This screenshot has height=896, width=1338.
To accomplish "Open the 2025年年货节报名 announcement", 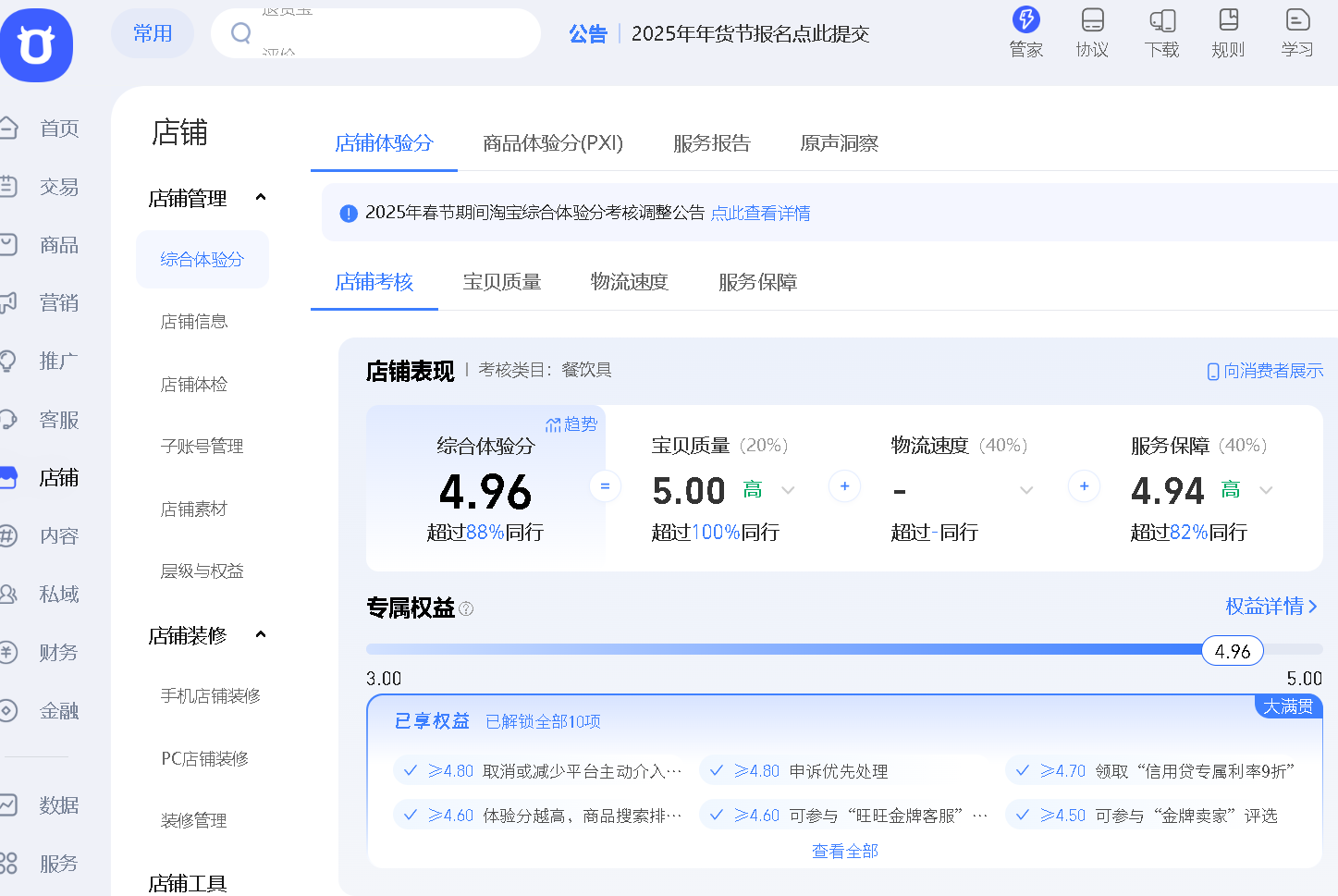I will pos(750,34).
